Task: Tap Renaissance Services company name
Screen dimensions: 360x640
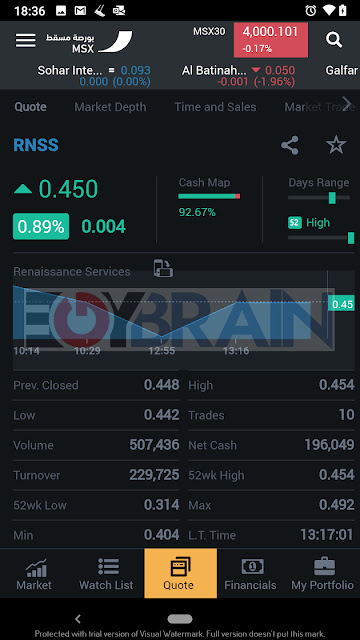Action: [x=72, y=272]
